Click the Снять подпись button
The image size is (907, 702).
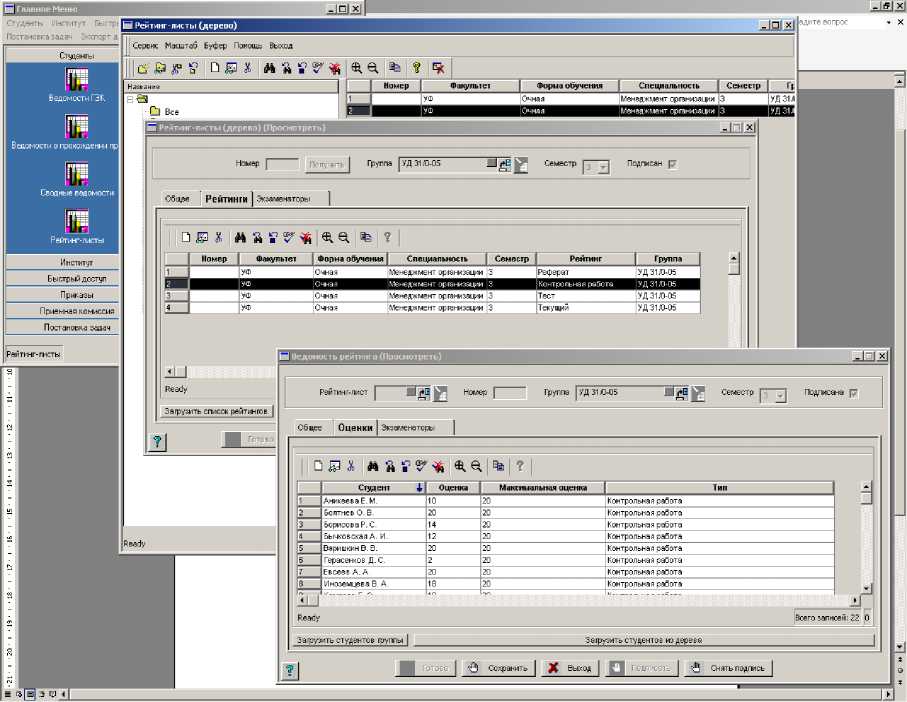(728, 668)
